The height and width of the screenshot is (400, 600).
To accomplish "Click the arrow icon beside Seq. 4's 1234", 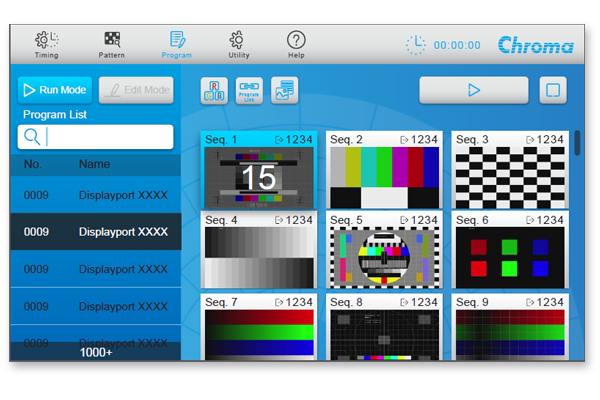I will click(279, 220).
